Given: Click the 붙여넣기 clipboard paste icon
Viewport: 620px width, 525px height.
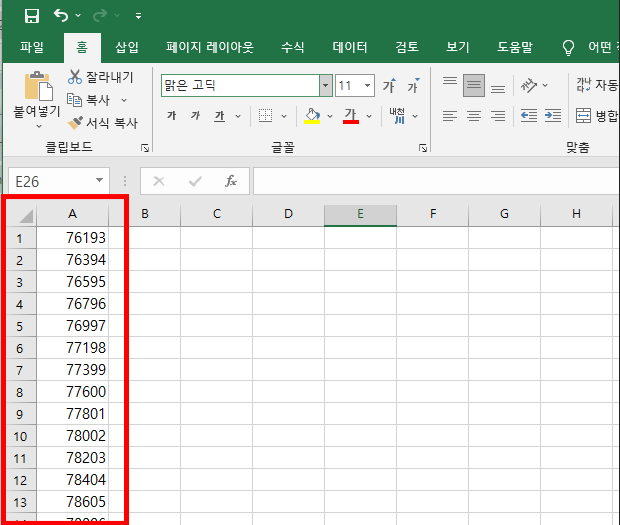Looking at the screenshot, I should [38, 86].
